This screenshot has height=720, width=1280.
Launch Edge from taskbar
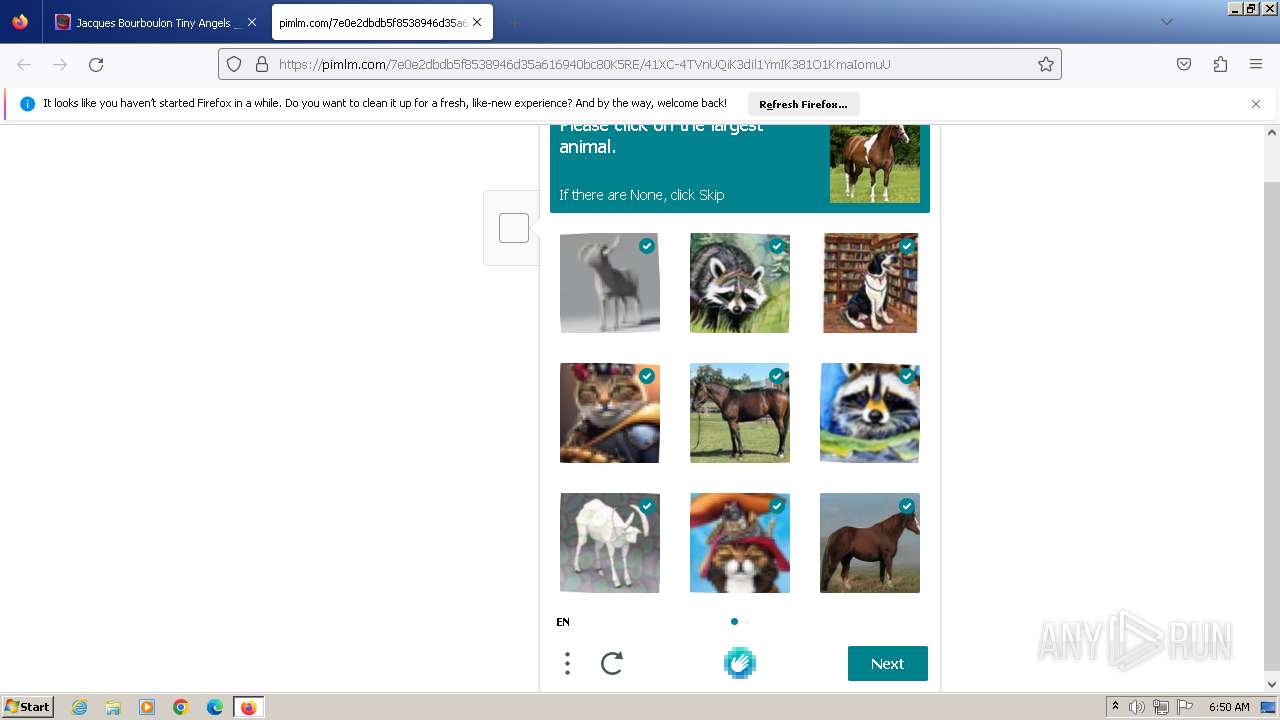coord(215,707)
